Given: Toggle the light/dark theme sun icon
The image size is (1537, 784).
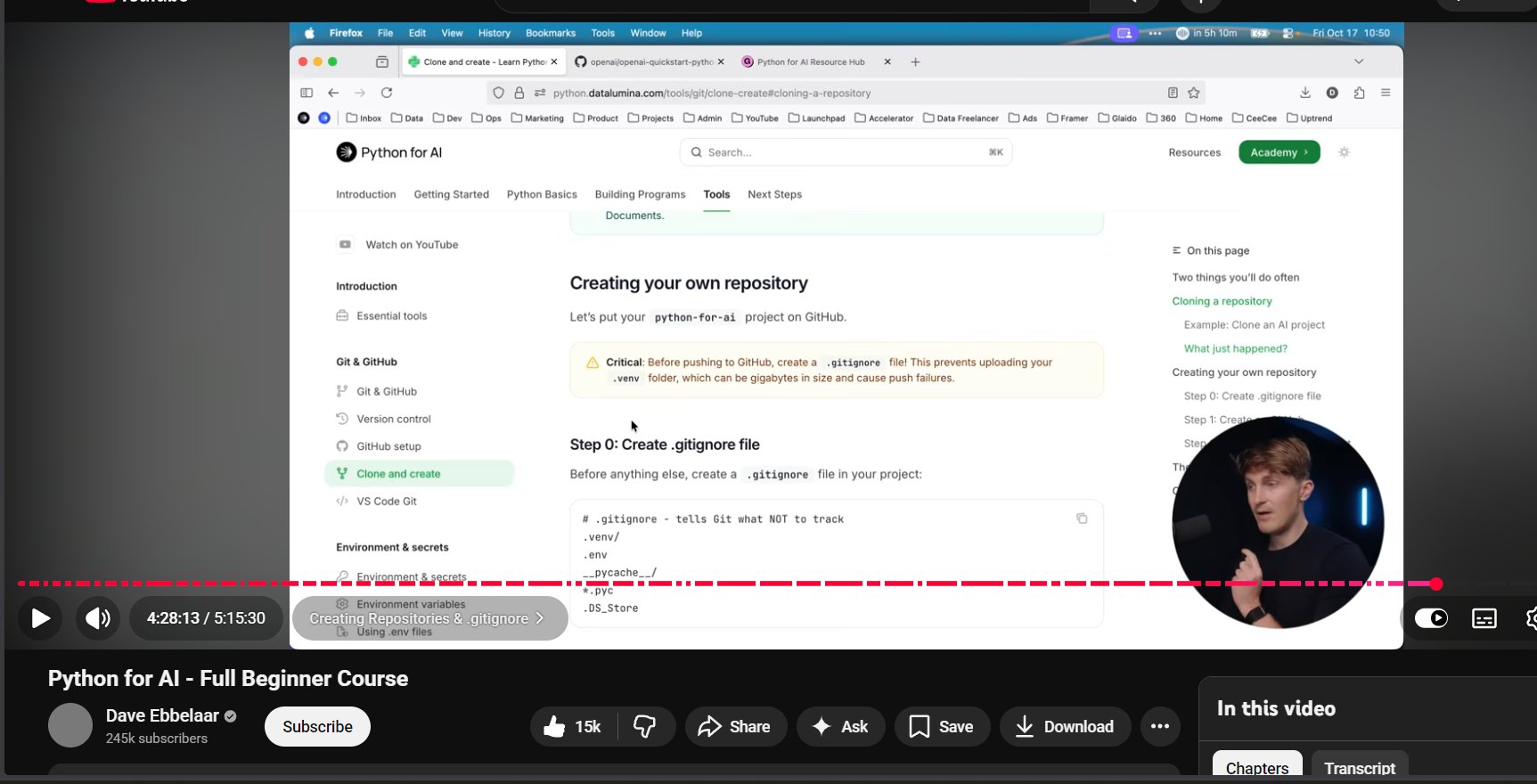Looking at the screenshot, I should click(1344, 152).
